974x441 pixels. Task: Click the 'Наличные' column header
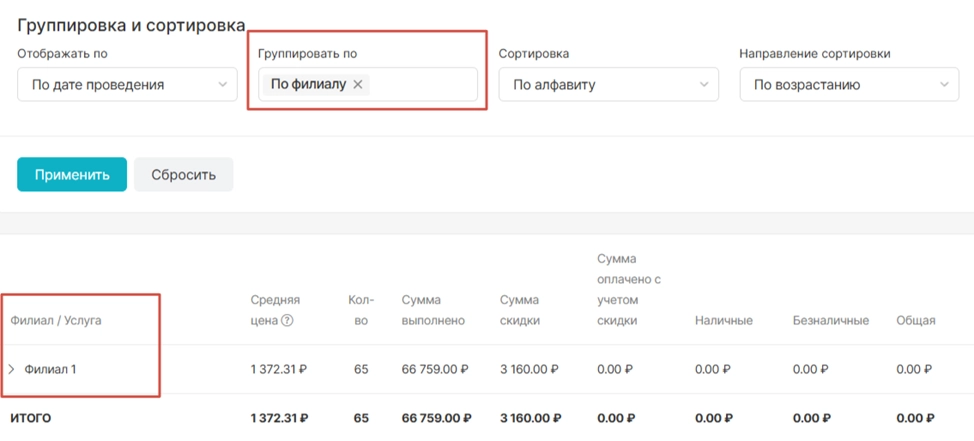coord(724,321)
